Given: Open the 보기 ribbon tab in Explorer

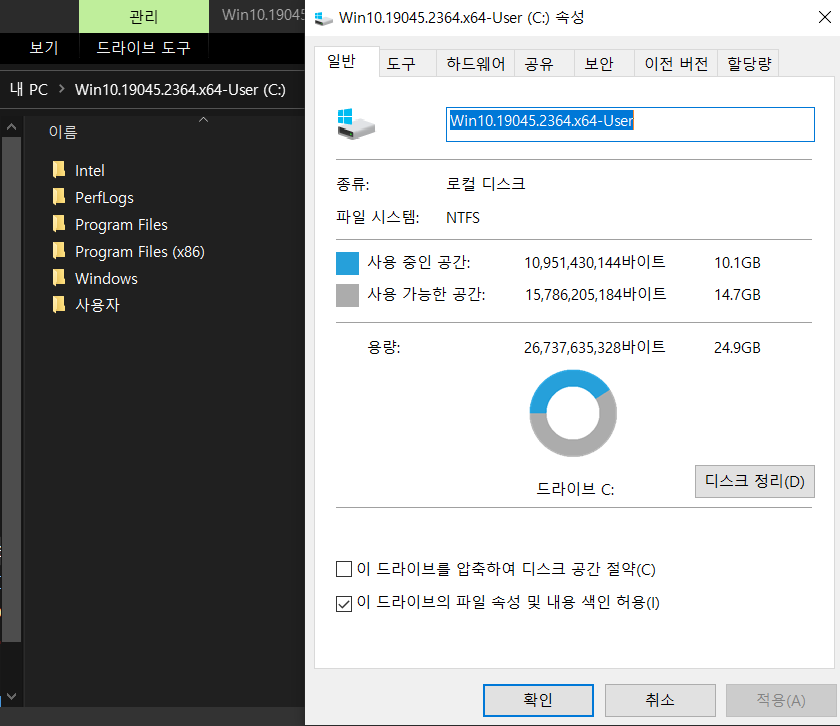Looking at the screenshot, I should pos(43,48).
